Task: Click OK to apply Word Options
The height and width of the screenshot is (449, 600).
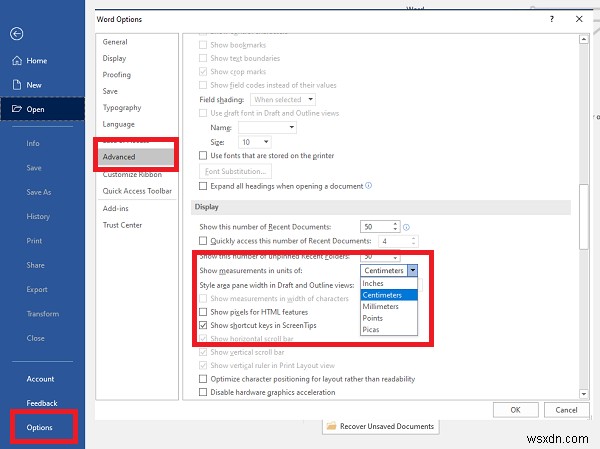Action: [x=515, y=410]
